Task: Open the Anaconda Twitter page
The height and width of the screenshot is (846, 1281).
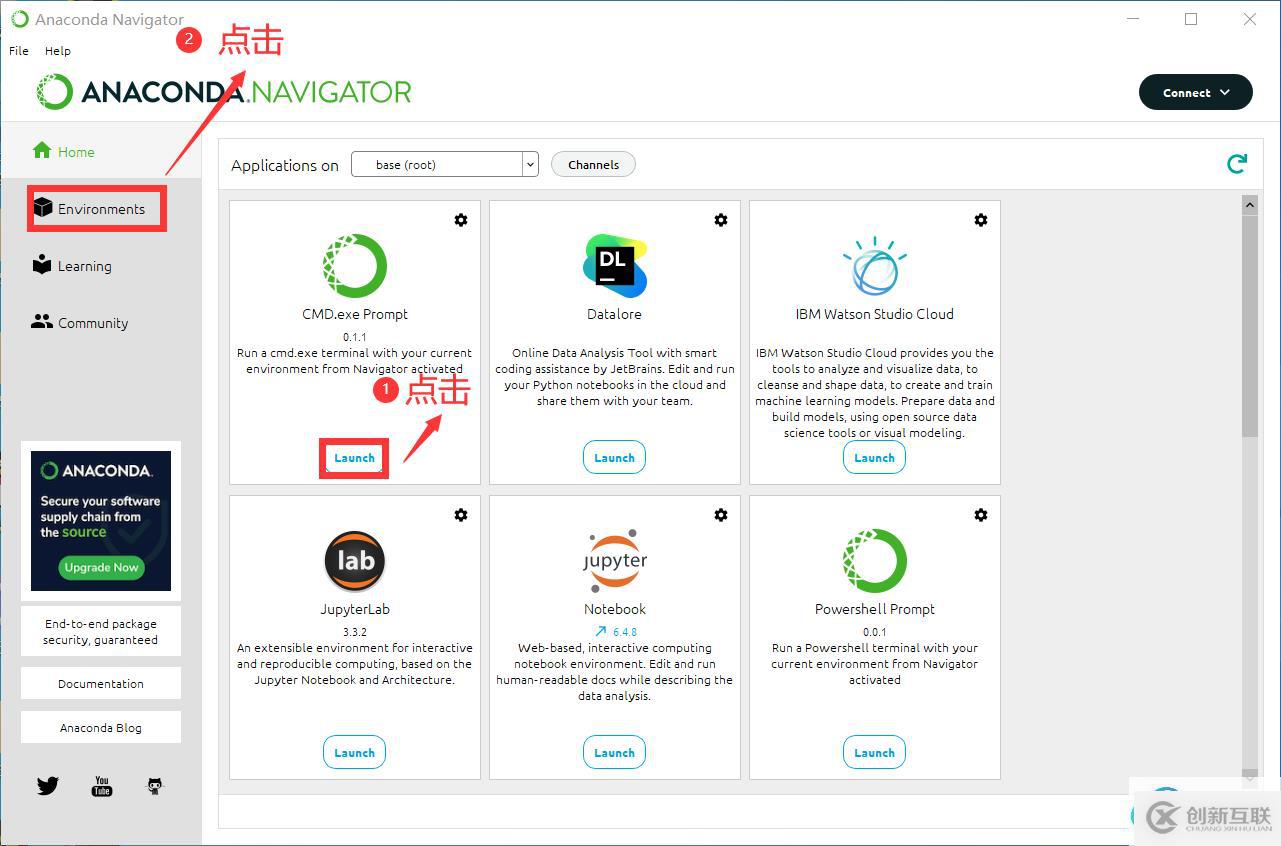Action: click(48, 786)
